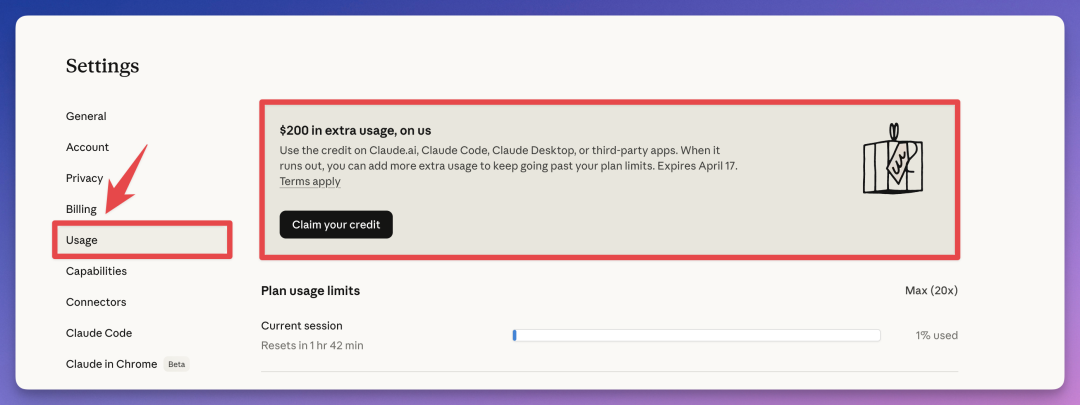This screenshot has width=1080, height=405.
Task: Click the Beta badge beside Claude in Chrome
Action: coord(176,364)
